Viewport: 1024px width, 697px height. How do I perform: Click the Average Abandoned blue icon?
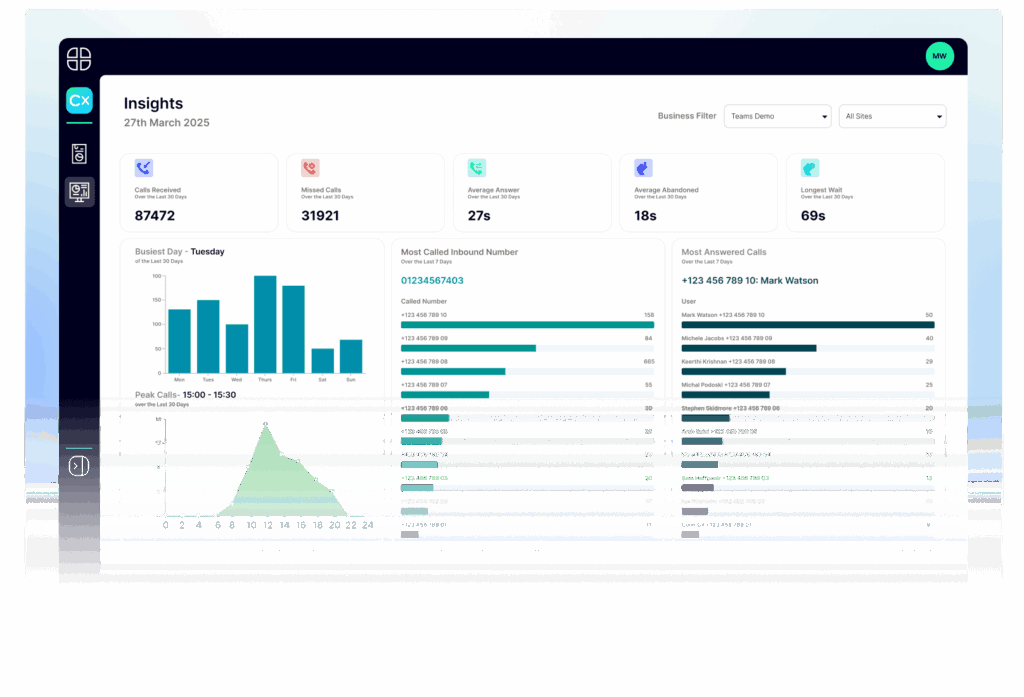click(x=643, y=168)
